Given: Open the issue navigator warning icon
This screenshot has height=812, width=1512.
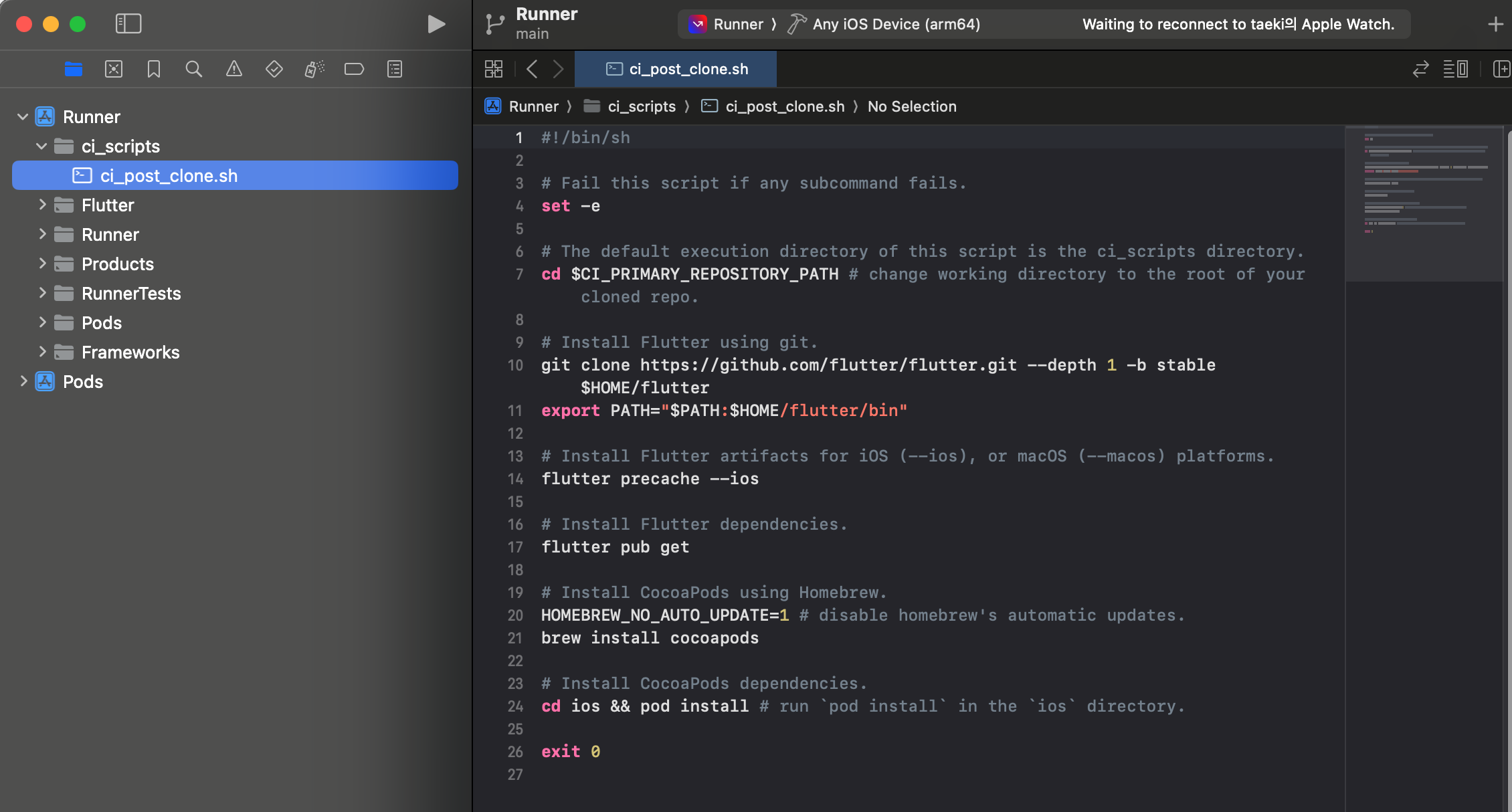Looking at the screenshot, I should (234, 69).
